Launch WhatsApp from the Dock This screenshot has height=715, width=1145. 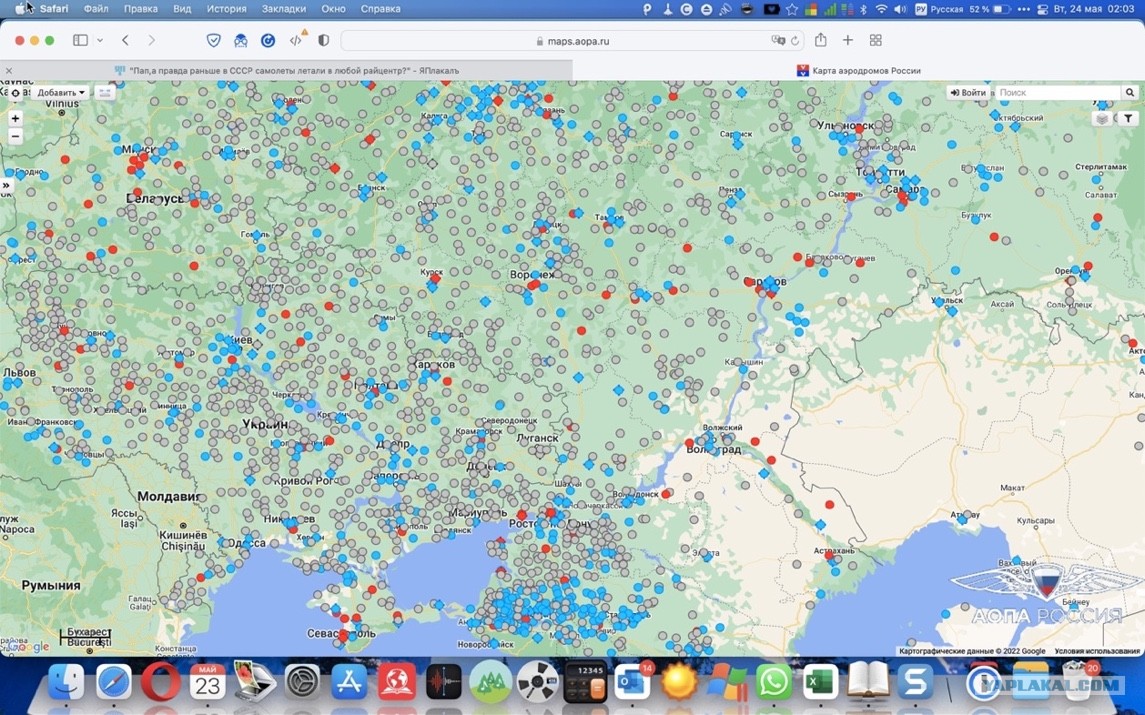[773, 682]
